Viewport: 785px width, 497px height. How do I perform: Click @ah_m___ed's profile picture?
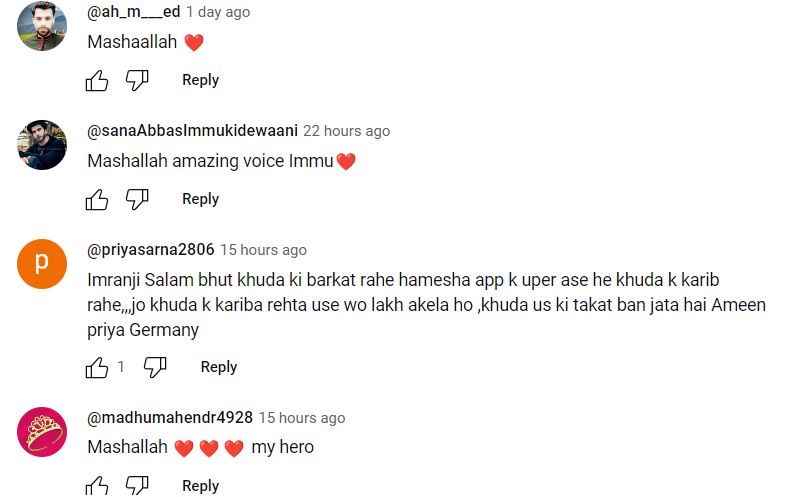pos(42,26)
